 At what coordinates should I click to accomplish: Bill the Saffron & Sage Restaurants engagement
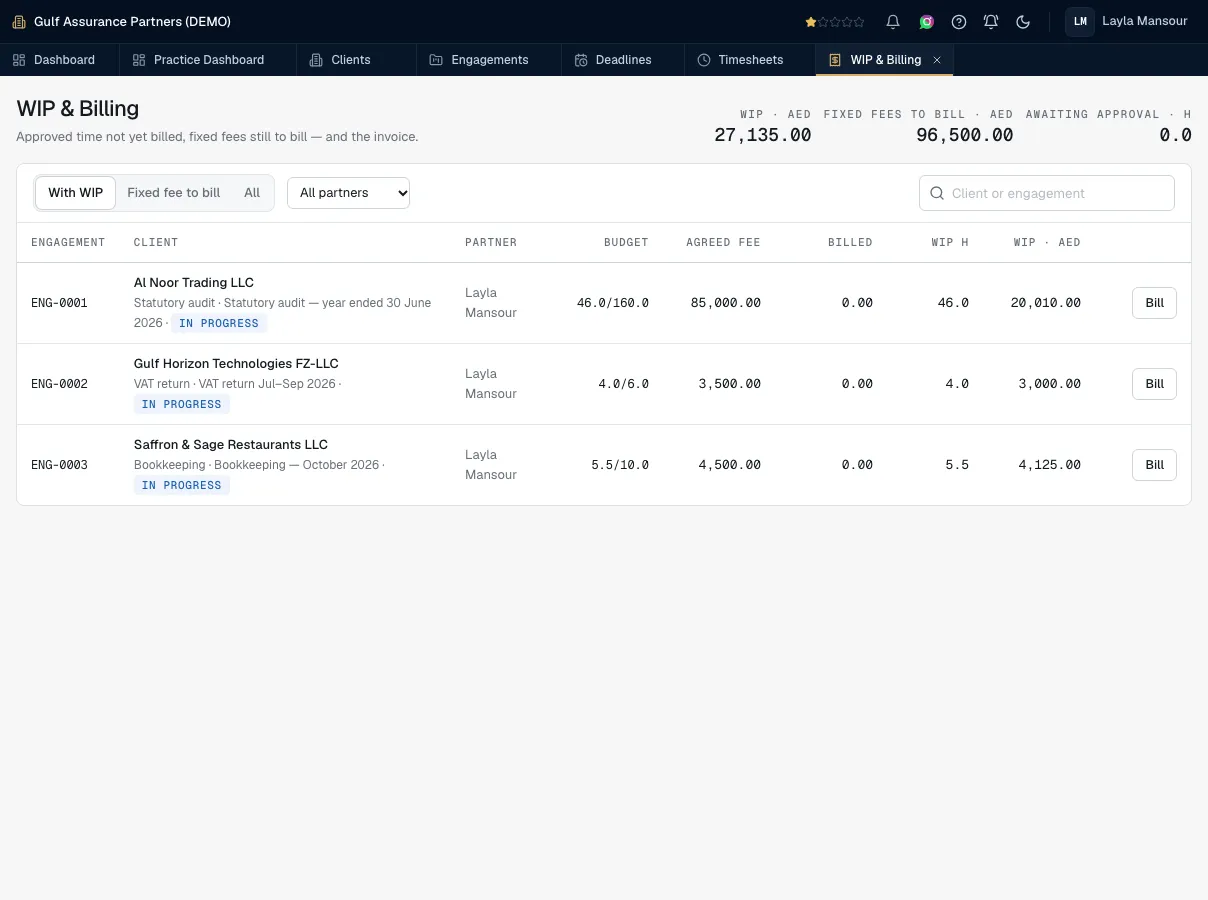(x=1154, y=465)
